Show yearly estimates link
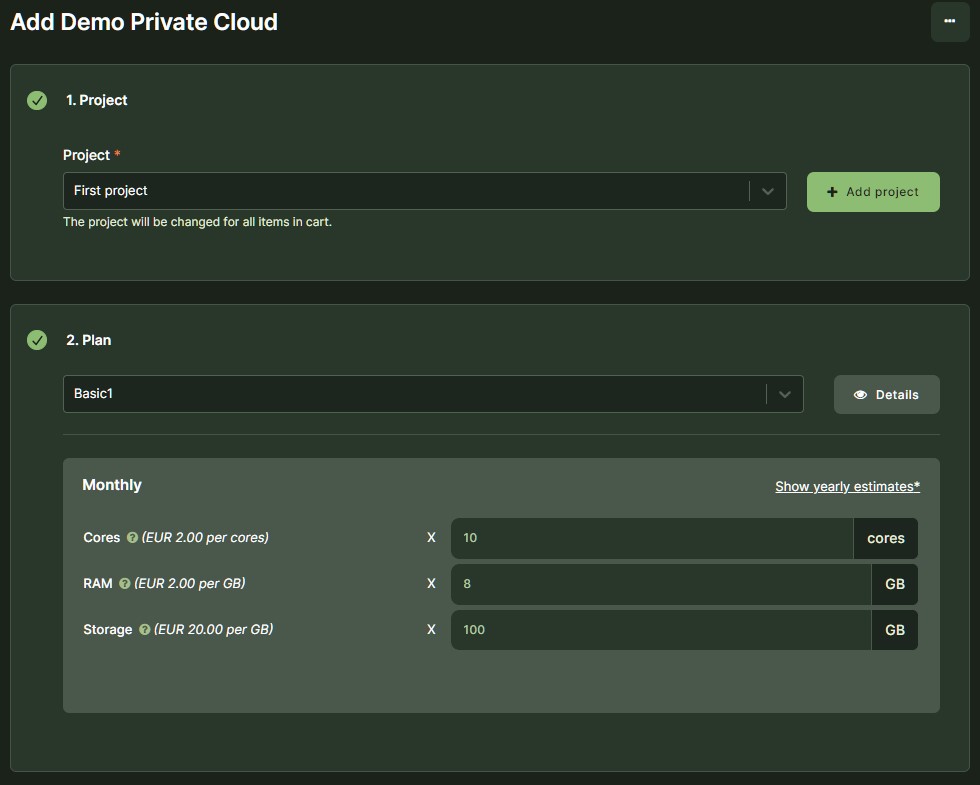 point(847,486)
